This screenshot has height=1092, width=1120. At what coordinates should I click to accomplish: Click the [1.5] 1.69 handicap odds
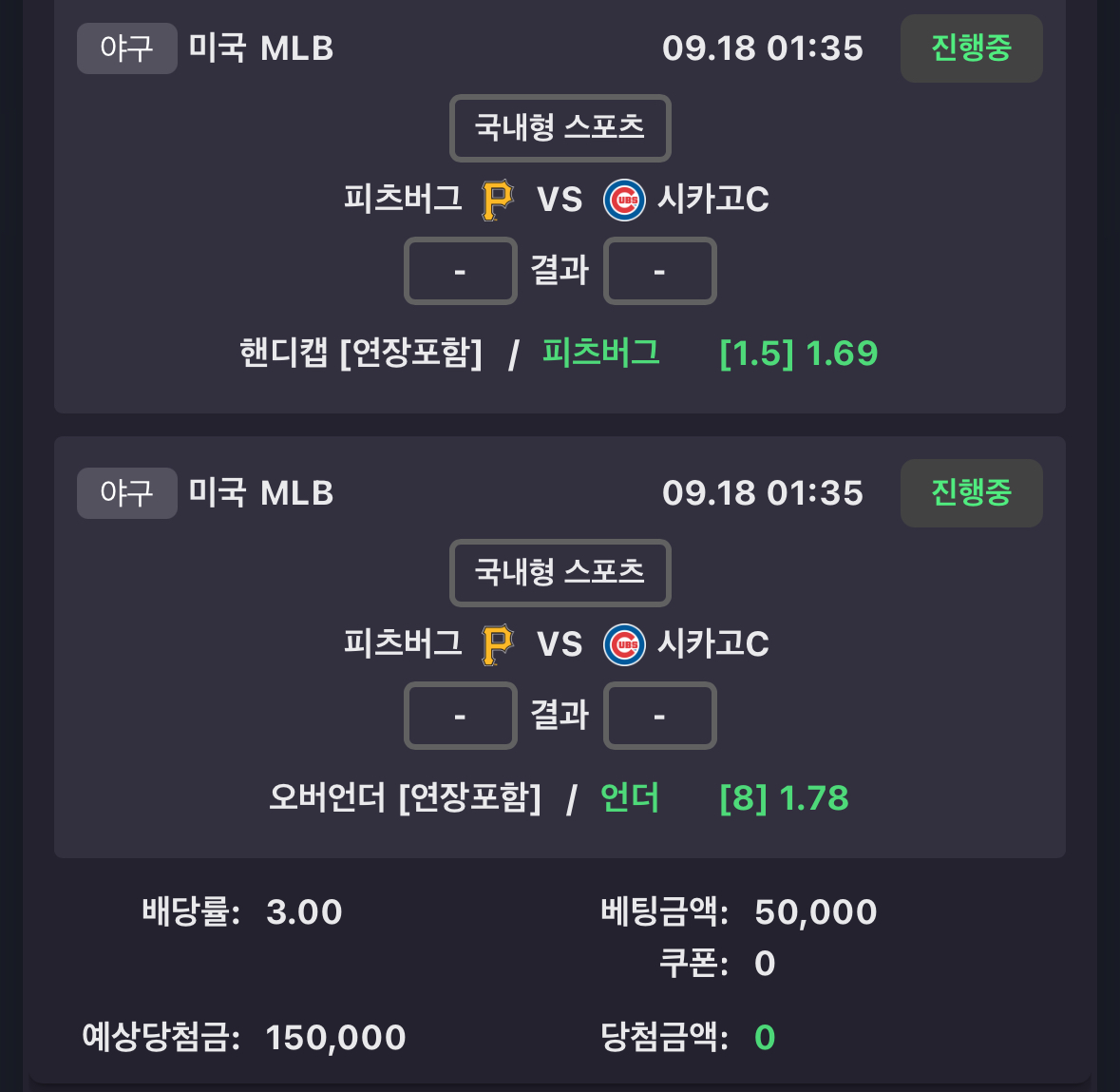pos(799,353)
